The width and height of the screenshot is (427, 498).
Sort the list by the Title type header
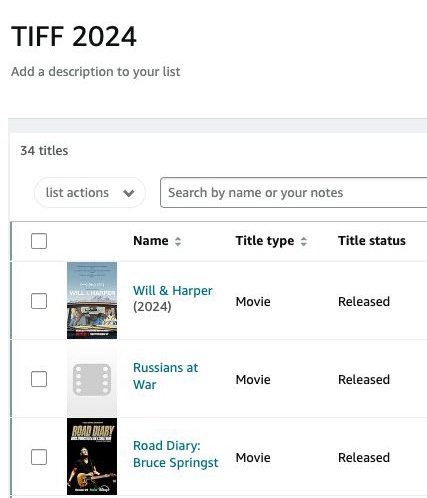265,241
